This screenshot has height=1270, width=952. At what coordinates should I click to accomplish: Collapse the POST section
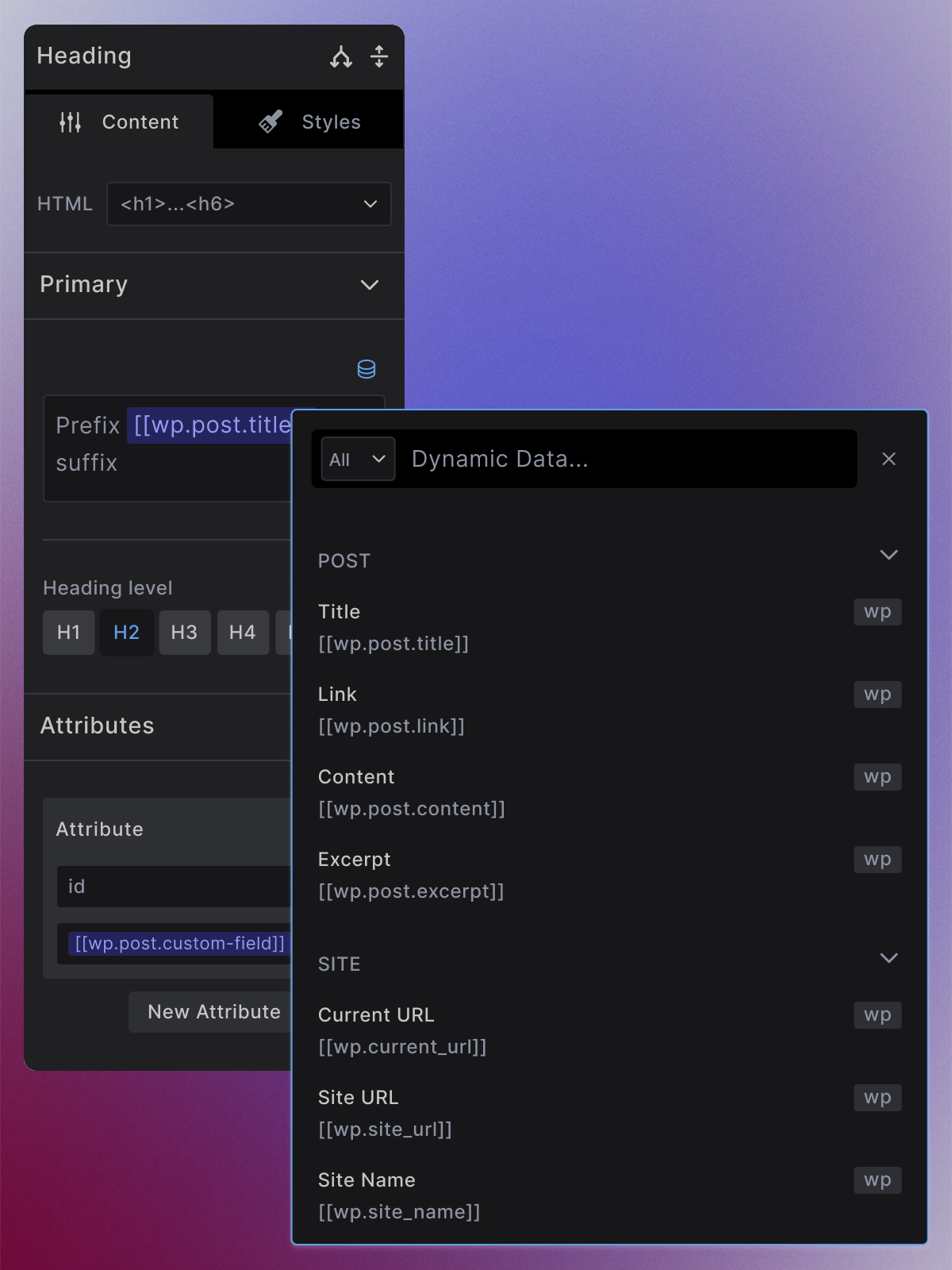tap(888, 556)
